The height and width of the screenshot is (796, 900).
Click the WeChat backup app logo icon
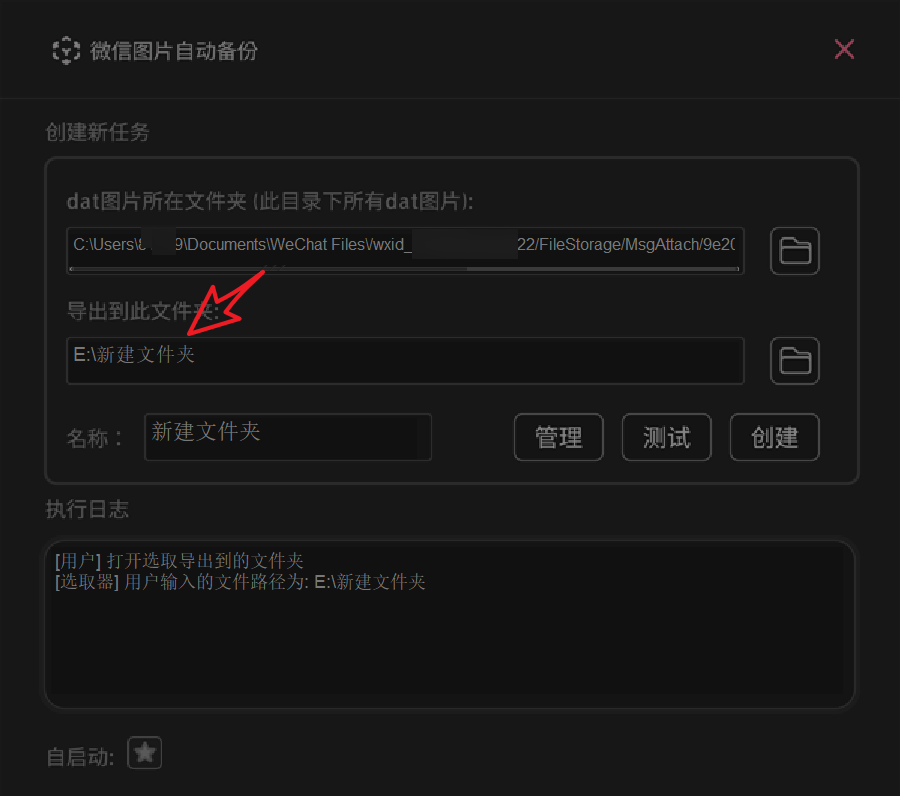[66, 51]
